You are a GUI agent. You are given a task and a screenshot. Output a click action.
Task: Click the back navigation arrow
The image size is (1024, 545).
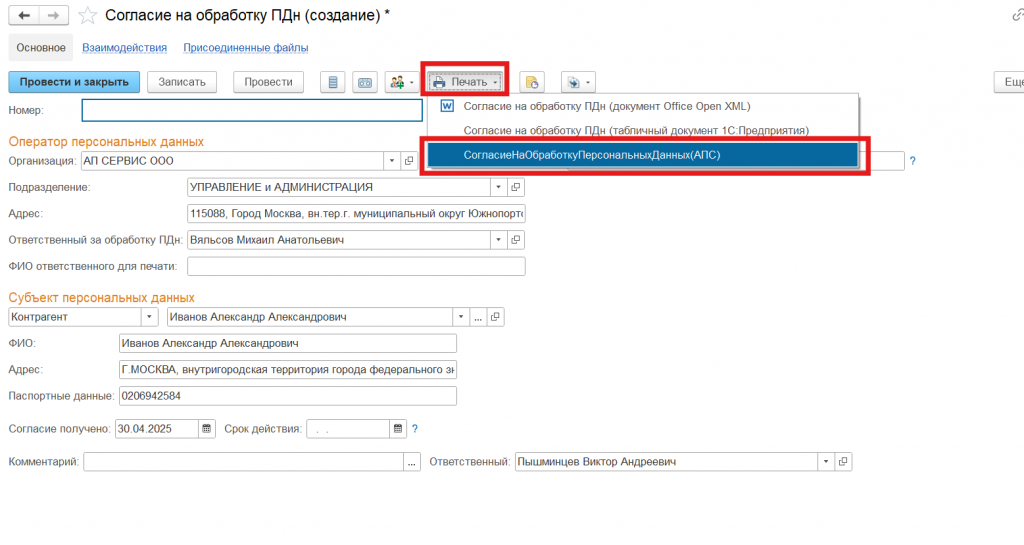tap(24, 15)
